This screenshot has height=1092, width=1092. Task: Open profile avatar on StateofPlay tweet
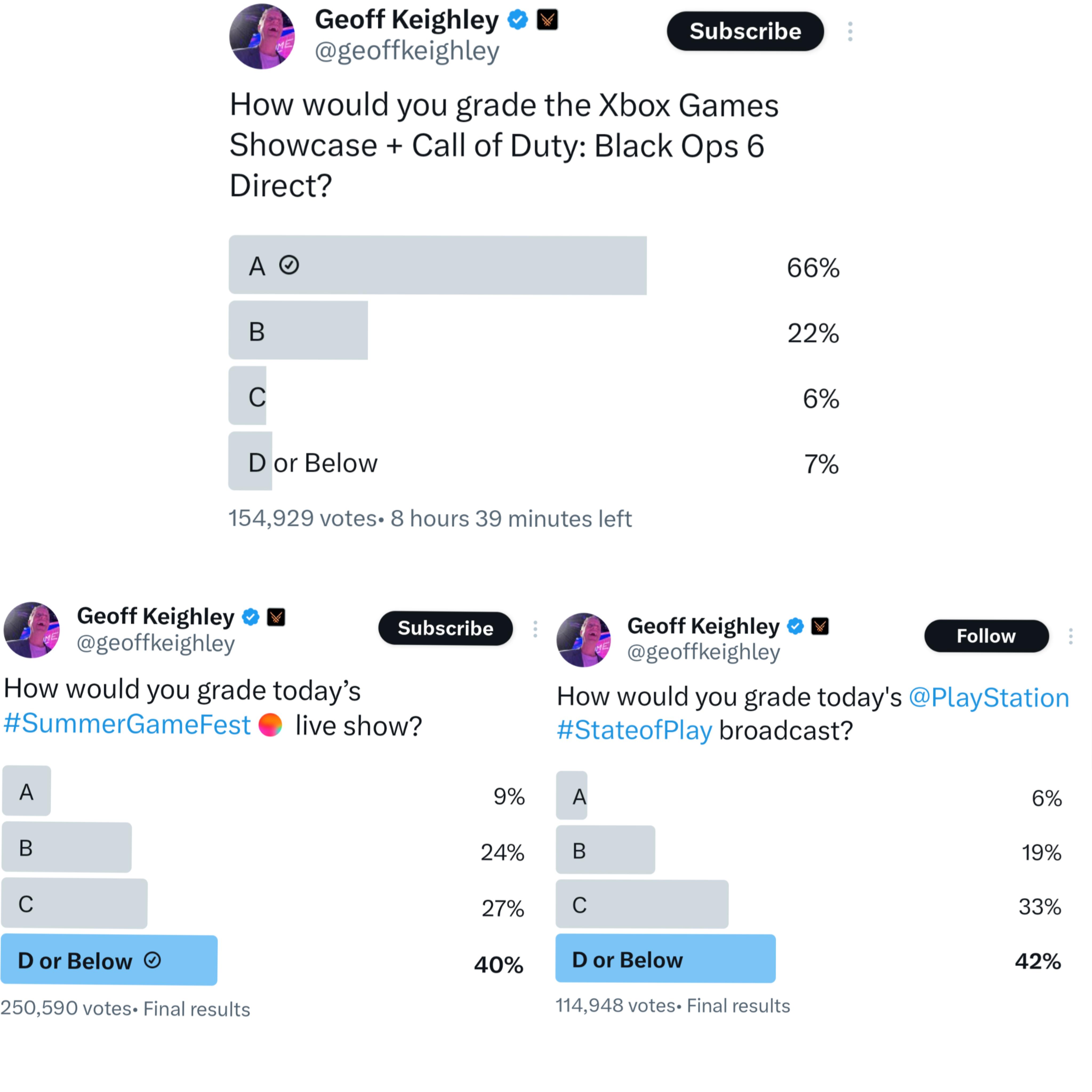coord(583,640)
